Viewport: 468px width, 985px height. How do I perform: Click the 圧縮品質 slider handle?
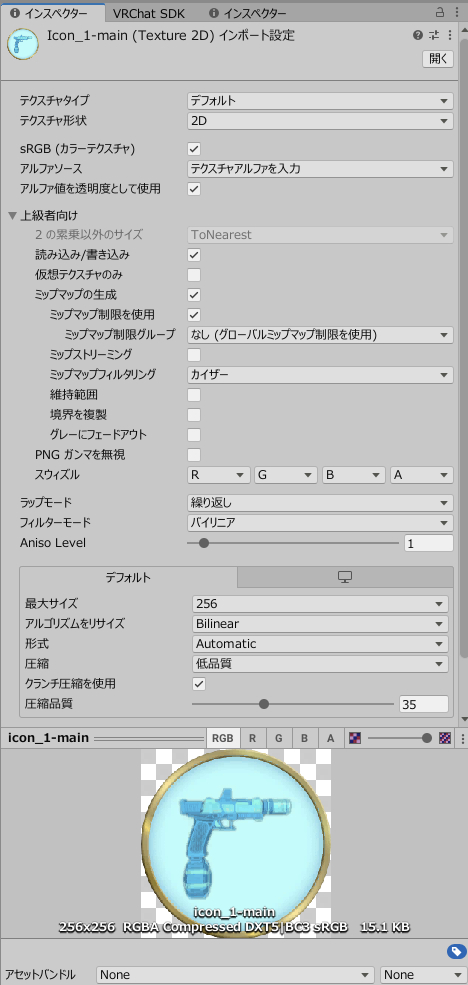click(x=264, y=704)
